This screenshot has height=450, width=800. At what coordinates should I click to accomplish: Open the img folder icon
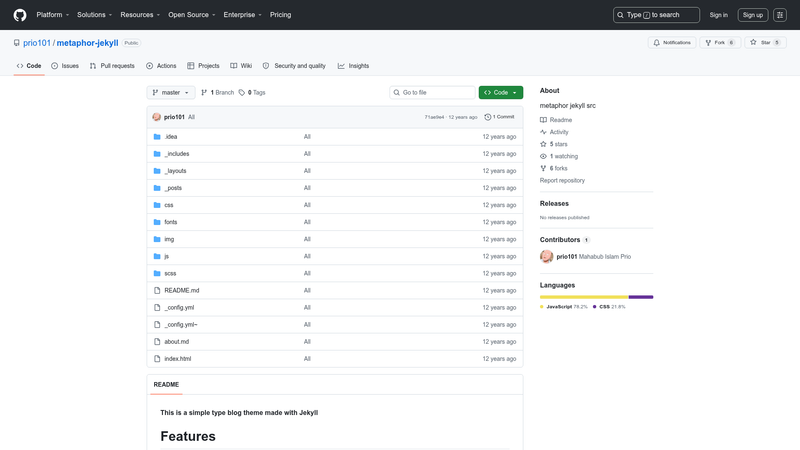(157, 239)
